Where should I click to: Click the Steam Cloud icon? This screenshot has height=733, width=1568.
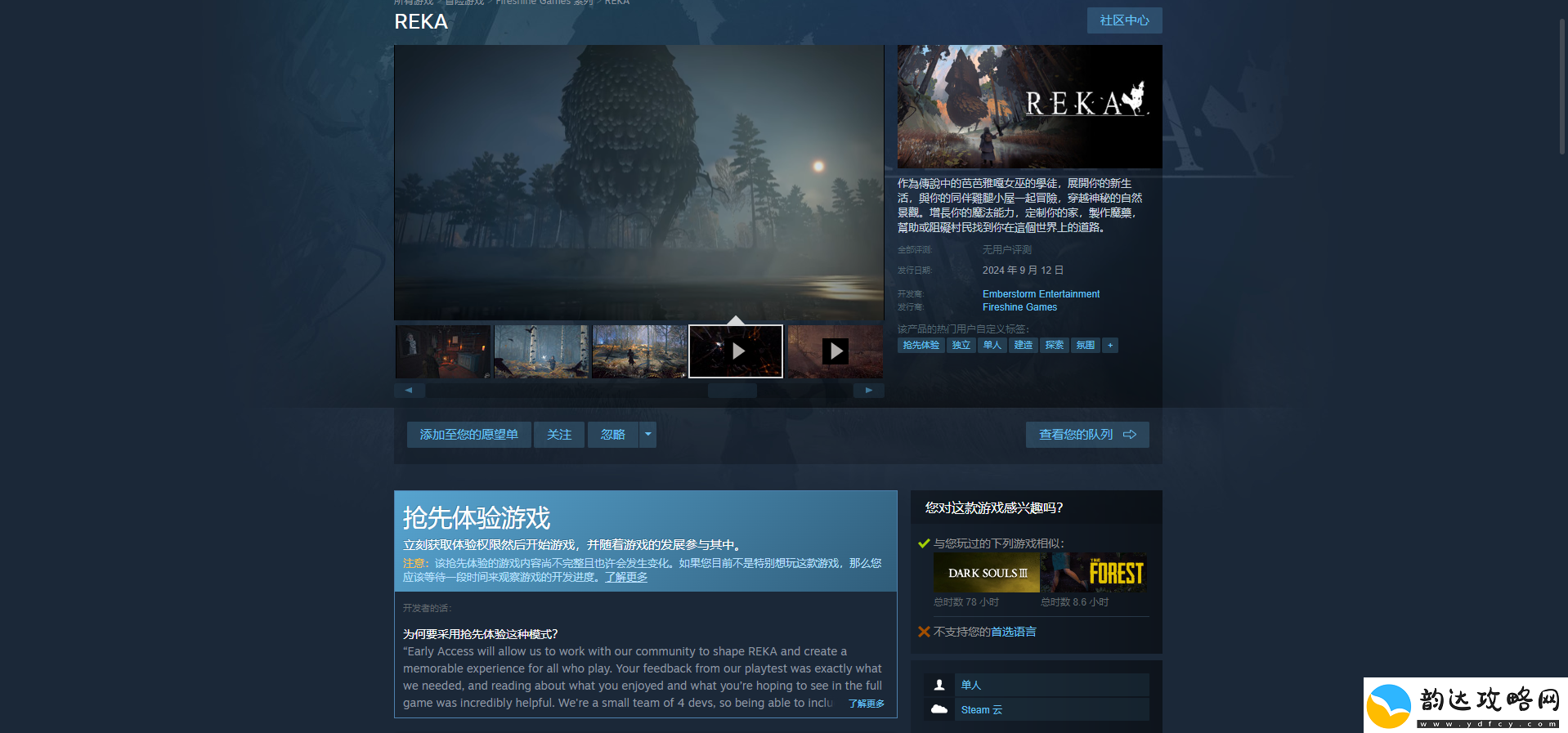click(x=939, y=709)
